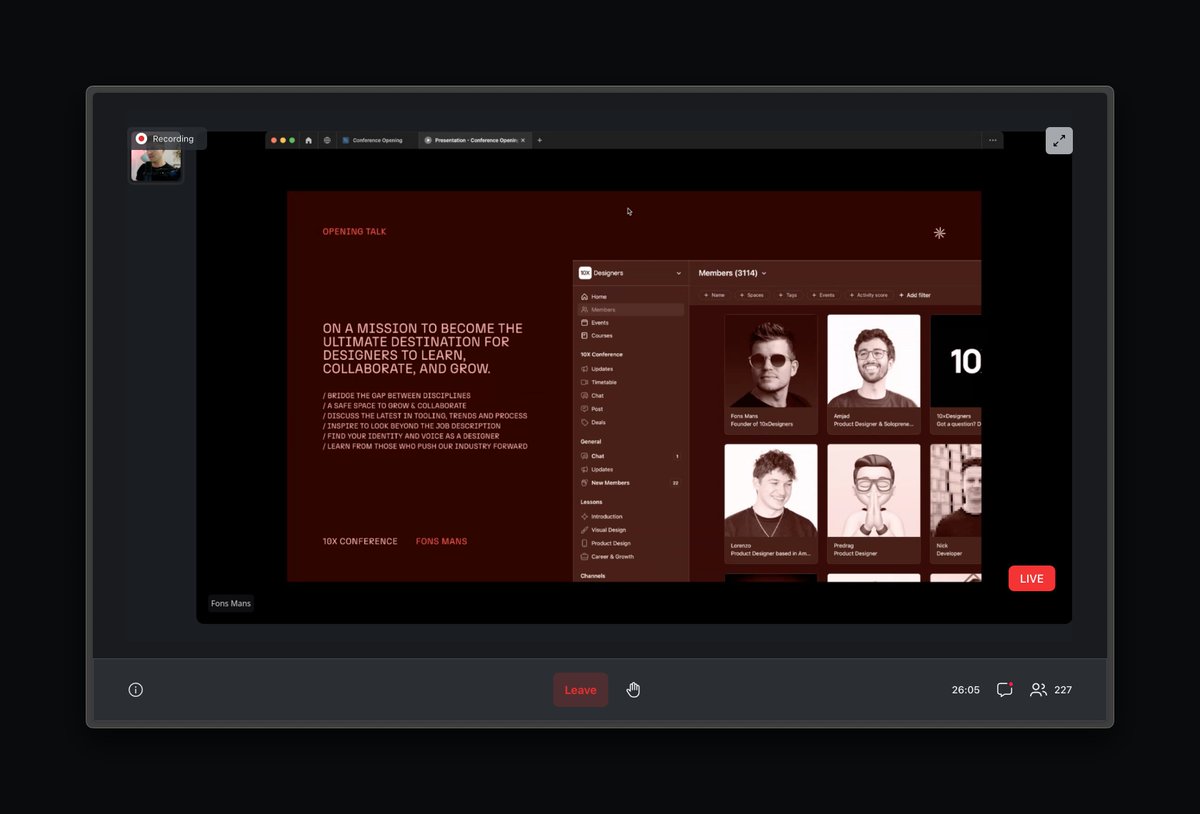Open Events in the community sidebar

click(x=631, y=323)
